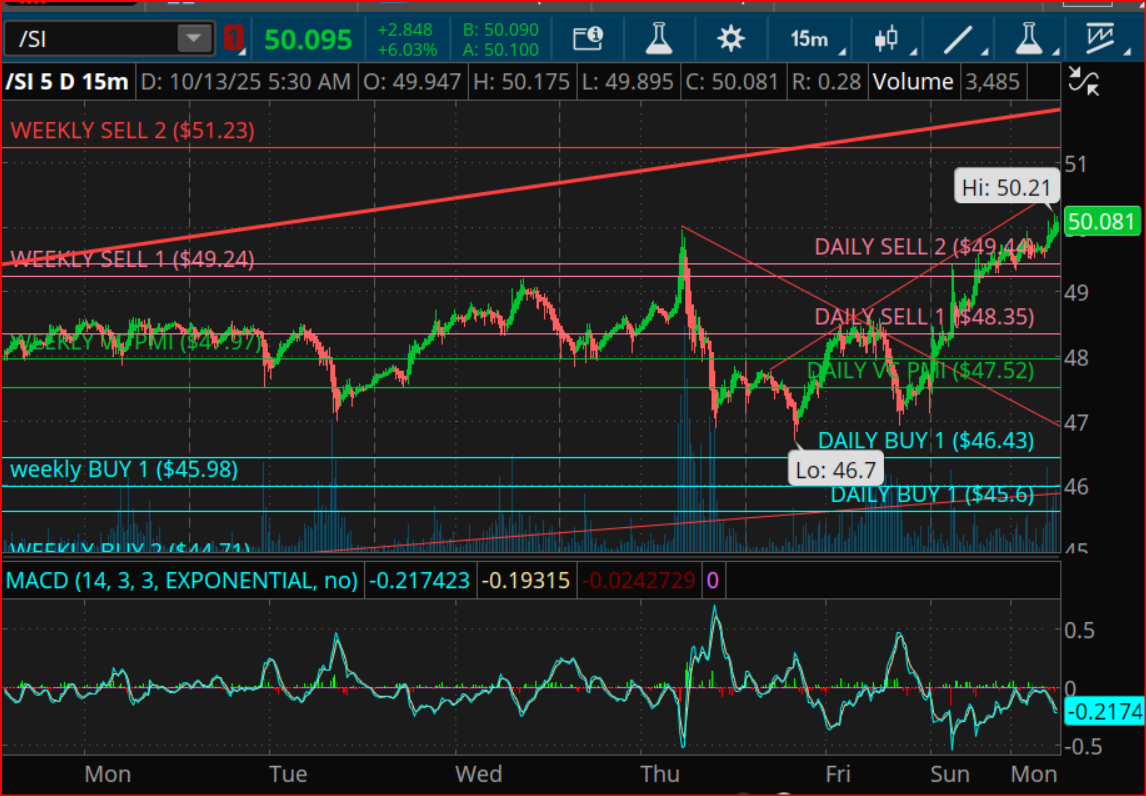
Task: Click the cyan -0.2174 MACD value marker
Action: (1103, 711)
